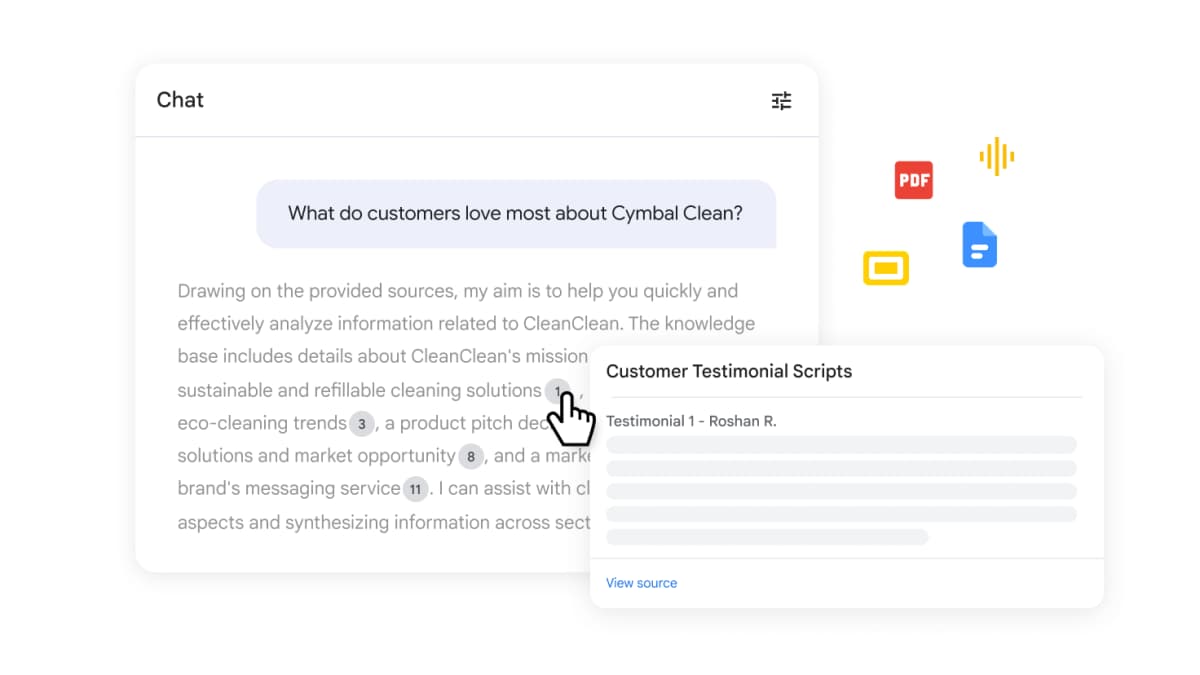
Task: Click the View source link
Action: point(641,583)
